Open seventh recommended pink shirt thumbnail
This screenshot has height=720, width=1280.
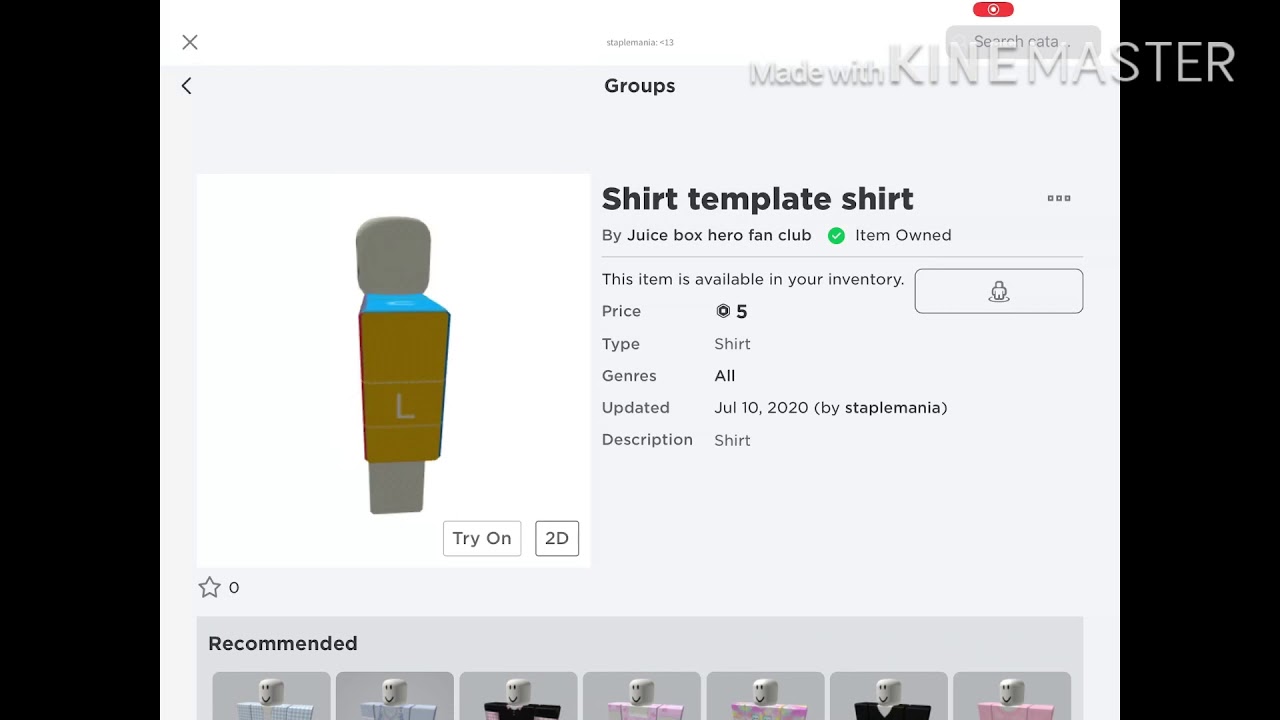click(1012, 696)
